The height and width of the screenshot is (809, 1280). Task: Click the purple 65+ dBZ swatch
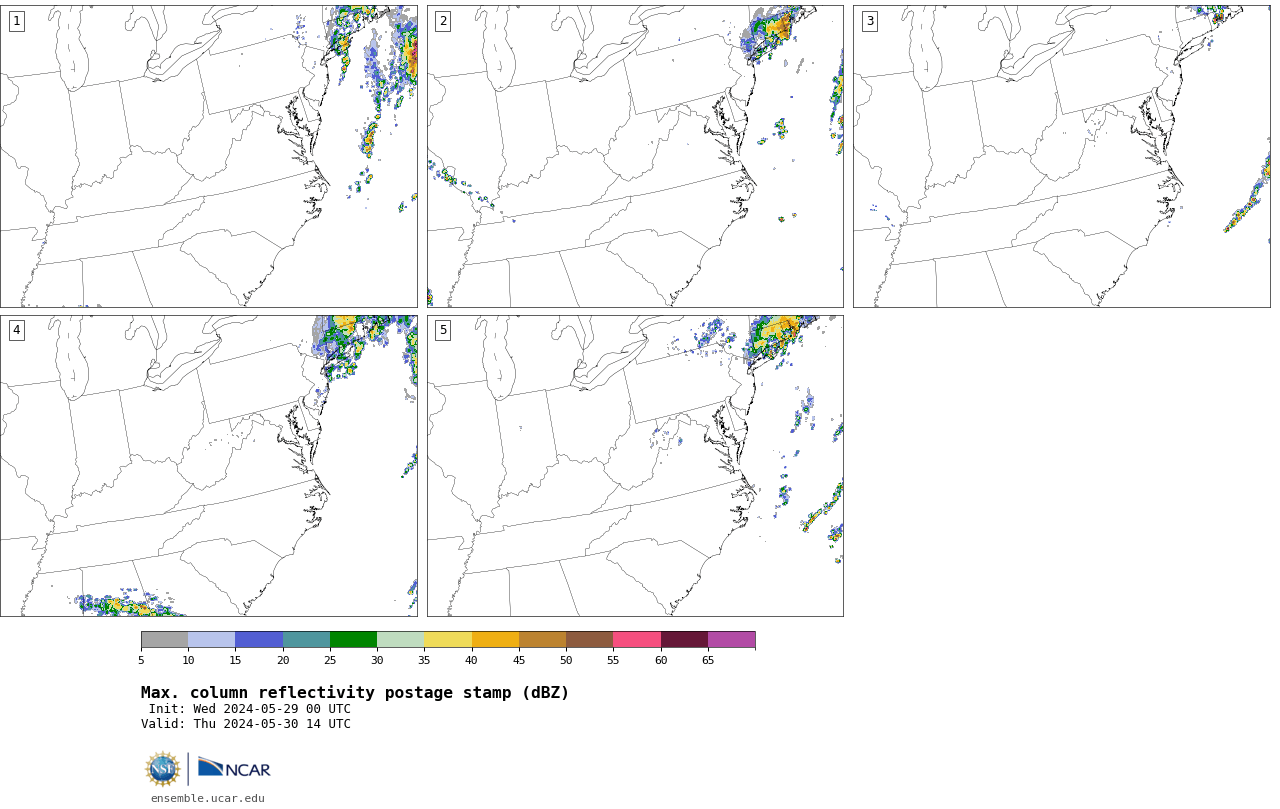pyautogui.click(x=731, y=640)
